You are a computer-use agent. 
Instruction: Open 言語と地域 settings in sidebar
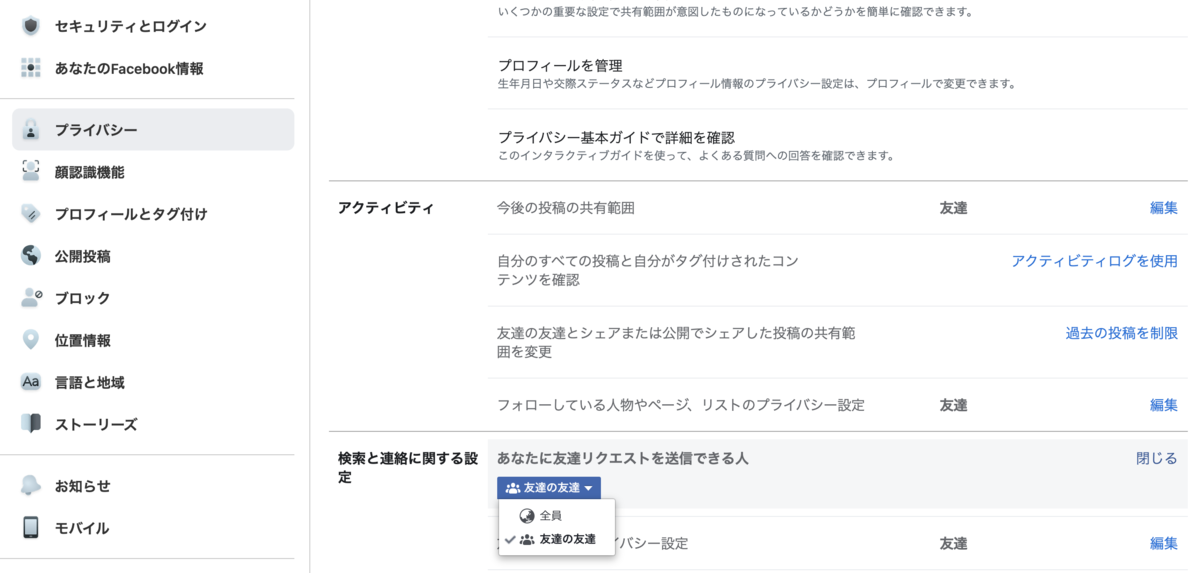[89, 382]
